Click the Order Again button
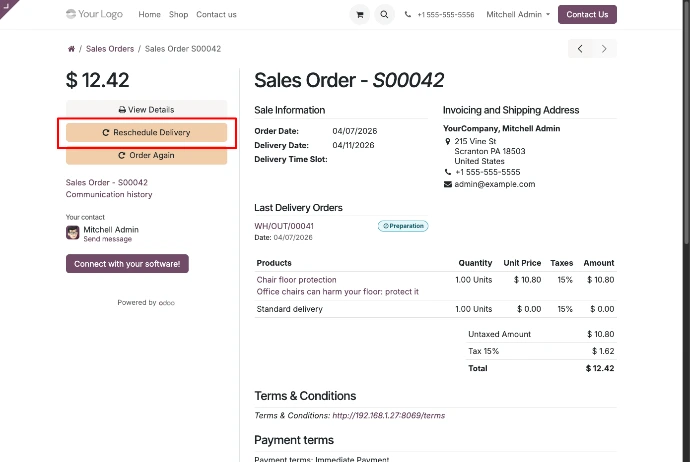Image resolution: width=690 pixels, height=462 pixels. click(146, 155)
